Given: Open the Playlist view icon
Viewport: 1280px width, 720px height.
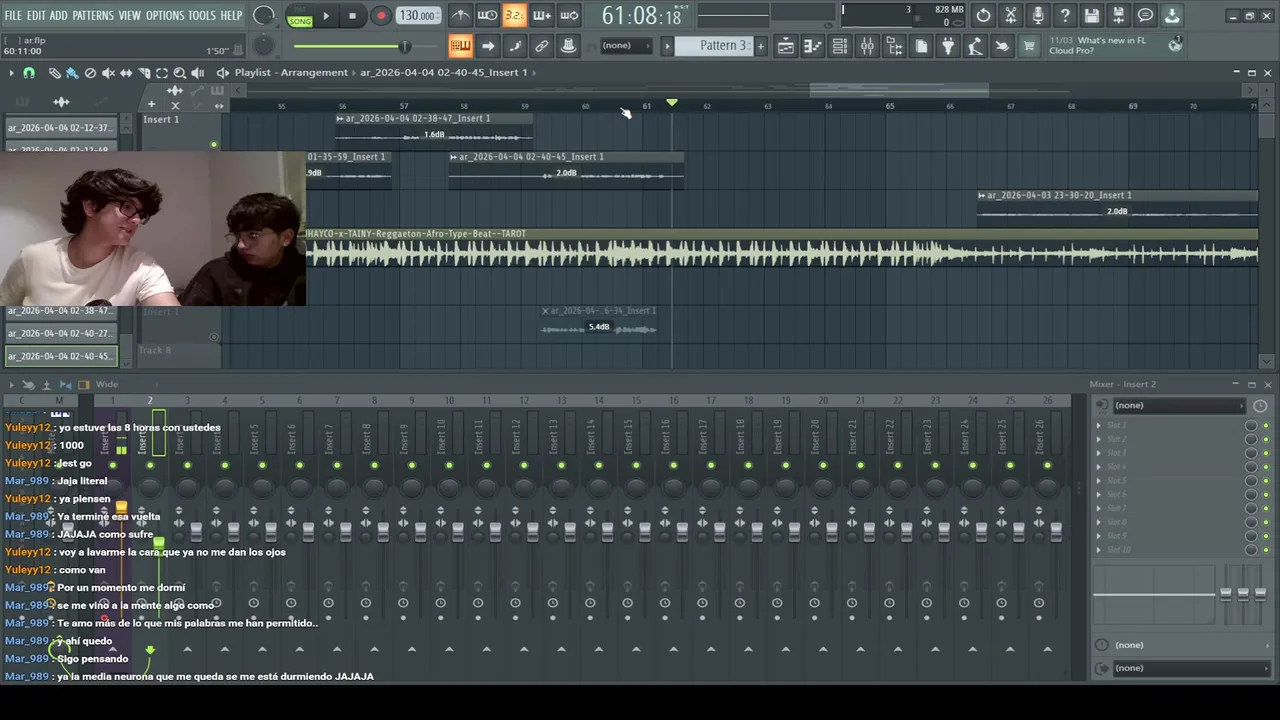Looking at the screenshot, I should [x=786, y=46].
